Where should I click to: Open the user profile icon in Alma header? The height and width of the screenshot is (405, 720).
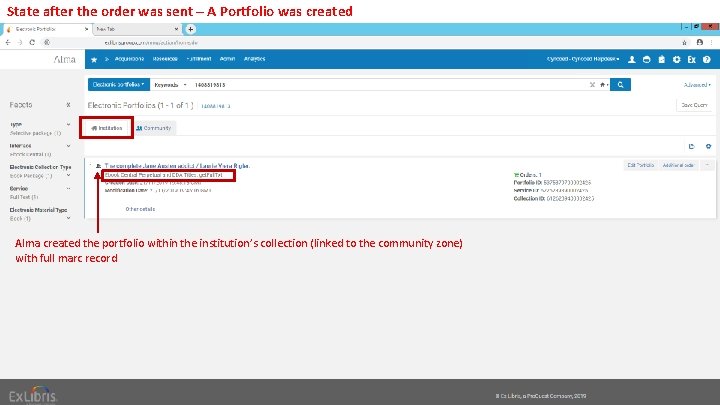click(x=632, y=60)
